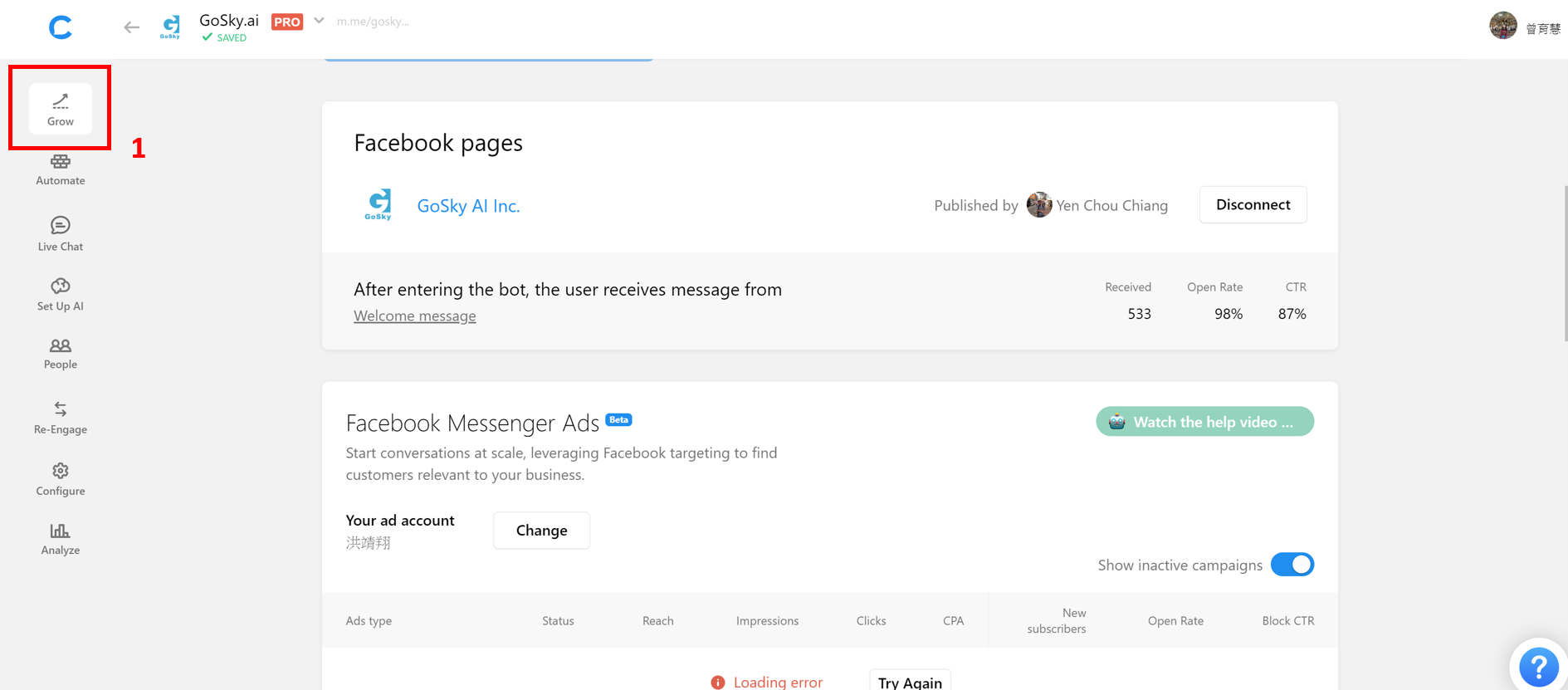
Task: Click the 洪靖翔 ad account name
Action: (368, 543)
